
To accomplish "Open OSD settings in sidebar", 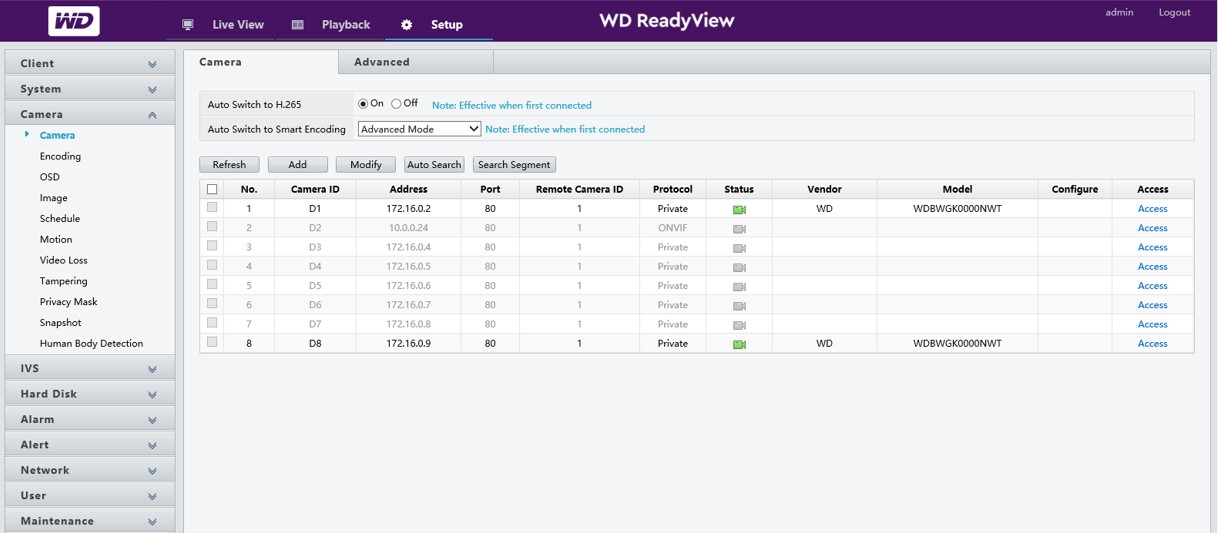I will click(x=50, y=177).
